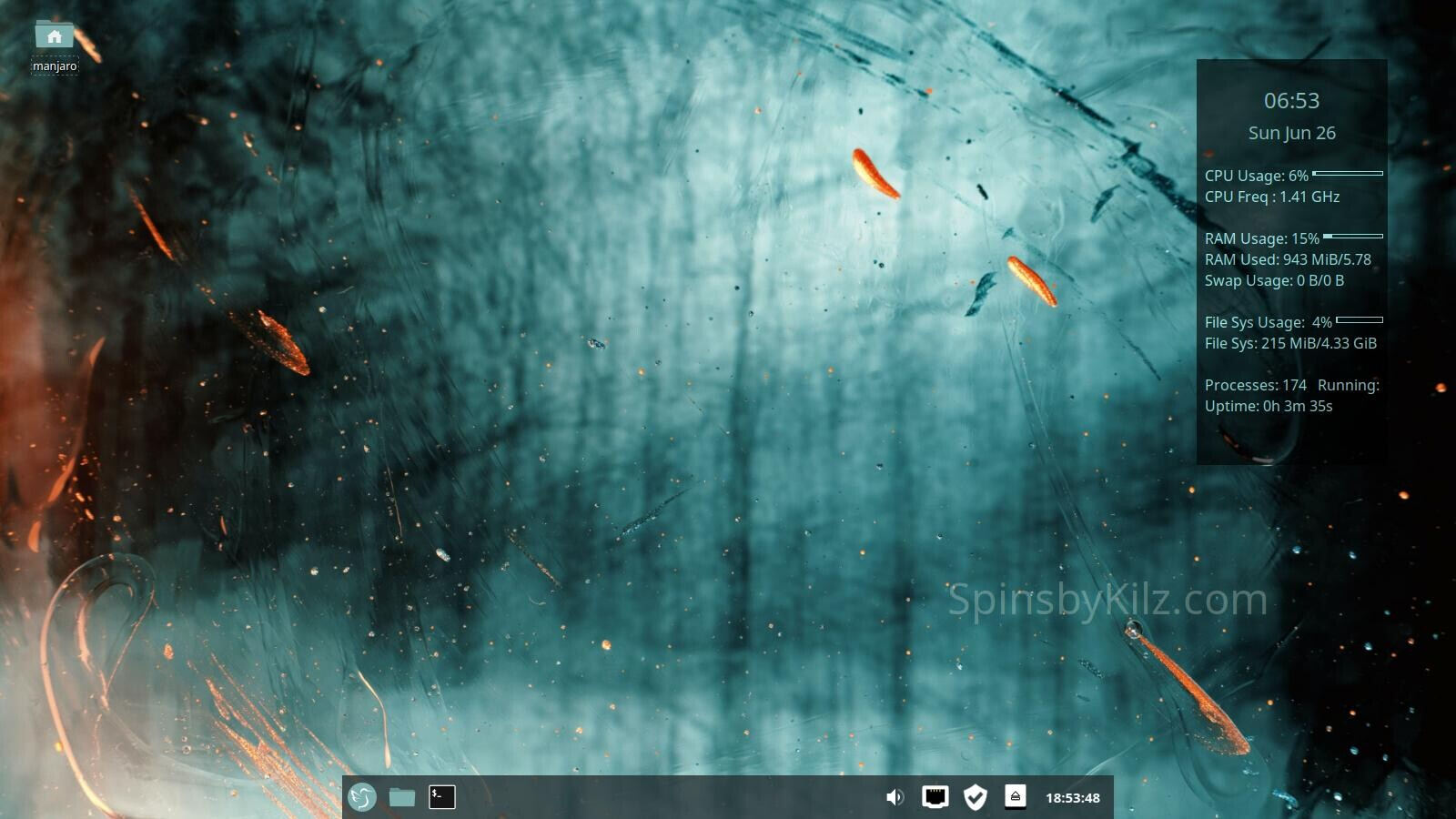Open the terminal emulator launcher
This screenshot has width=1456, height=819.
tap(442, 797)
